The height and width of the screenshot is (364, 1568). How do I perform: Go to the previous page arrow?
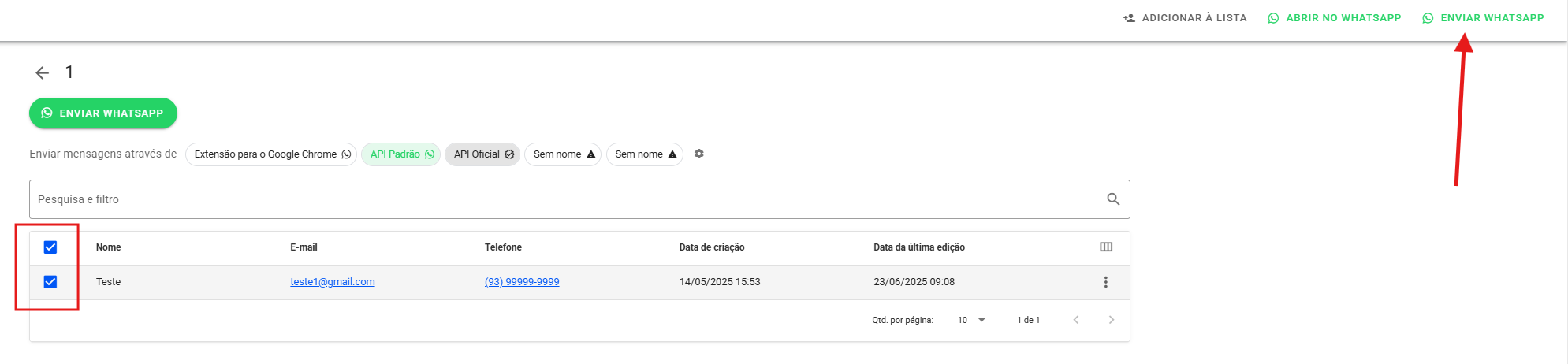point(1075,320)
